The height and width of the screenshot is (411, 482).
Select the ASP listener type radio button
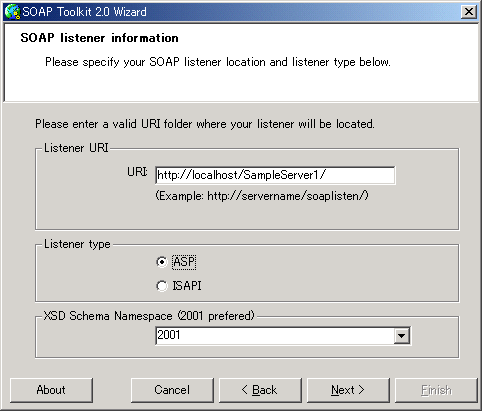click(x=162, y=262)
